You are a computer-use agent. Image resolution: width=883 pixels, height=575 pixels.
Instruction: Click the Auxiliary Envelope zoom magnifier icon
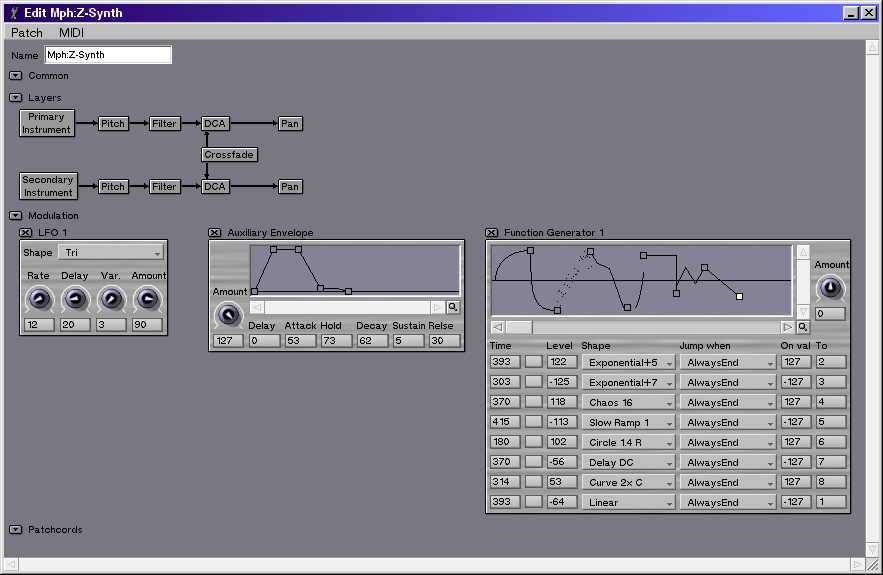point(453,308)
